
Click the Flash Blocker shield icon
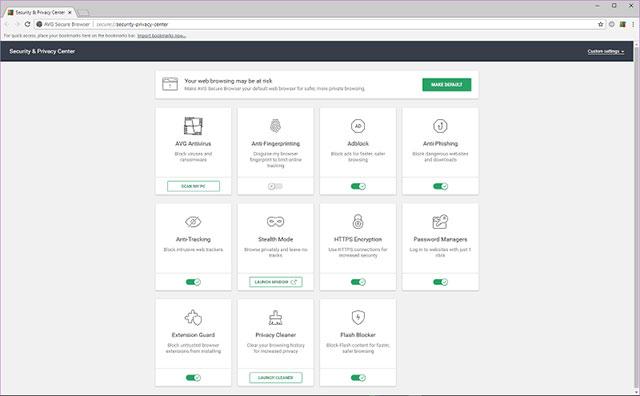point(358,317)
